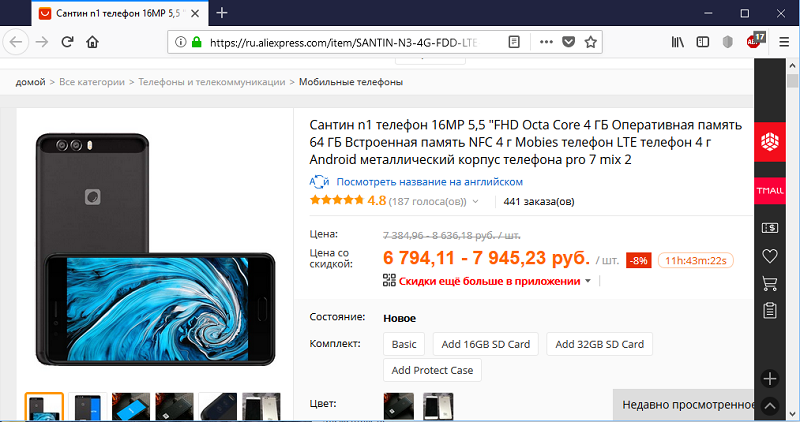
Task: Open a new browser tab
Action: (221, 13)
